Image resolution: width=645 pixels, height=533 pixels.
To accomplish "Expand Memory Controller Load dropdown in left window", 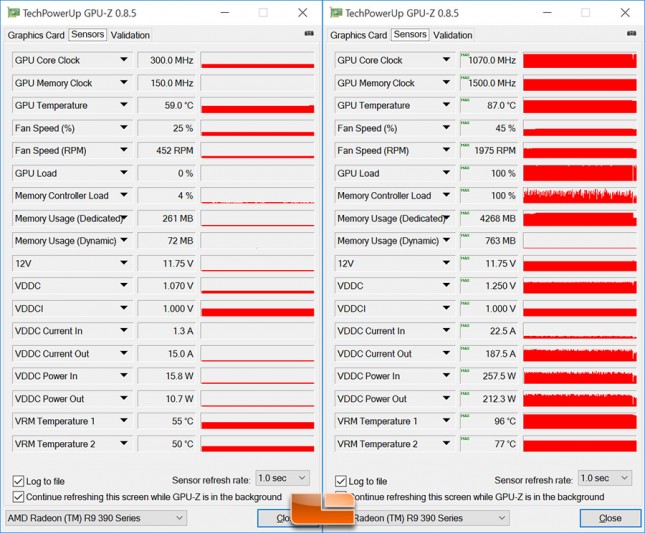I will 123,195.
